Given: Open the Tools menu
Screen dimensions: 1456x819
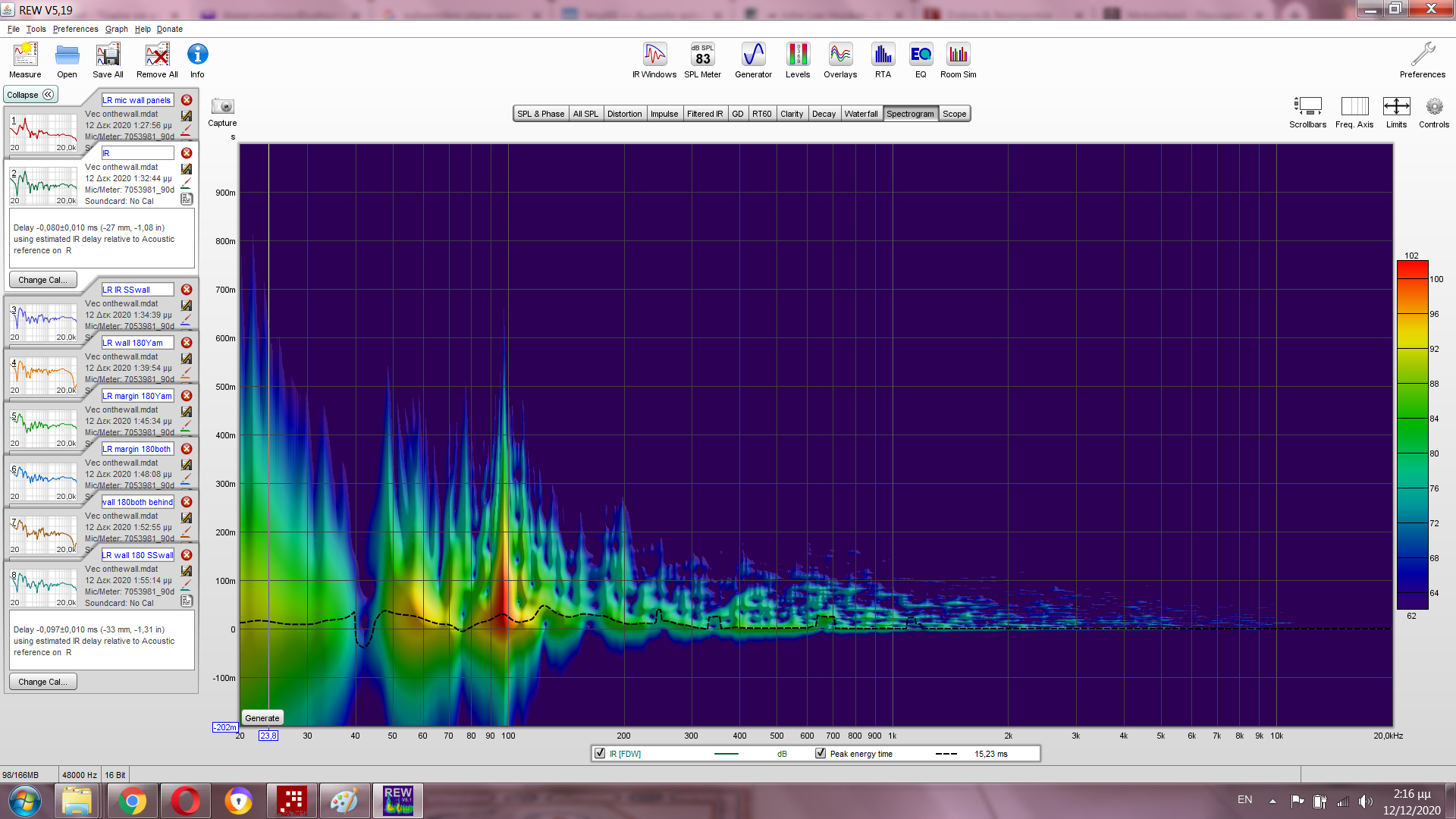Looking at the screenshot, I should coord(36,29).
